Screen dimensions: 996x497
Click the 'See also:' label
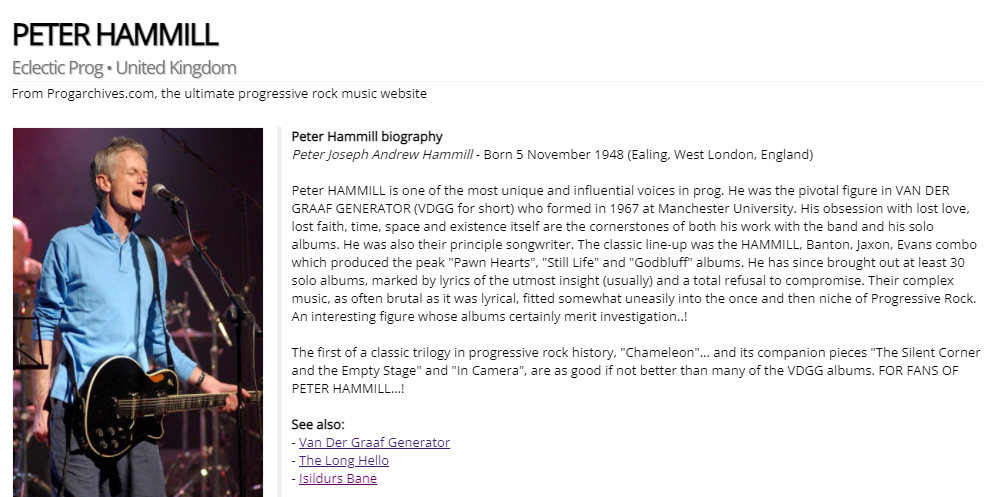[x=317, y=424]
